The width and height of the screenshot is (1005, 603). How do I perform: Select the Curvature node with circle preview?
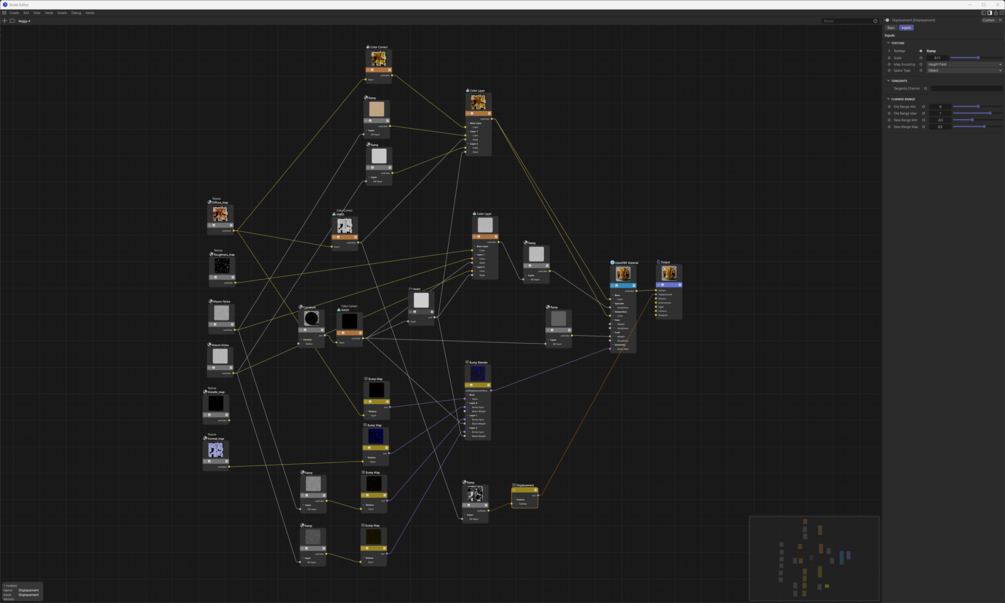click(311, 327)
